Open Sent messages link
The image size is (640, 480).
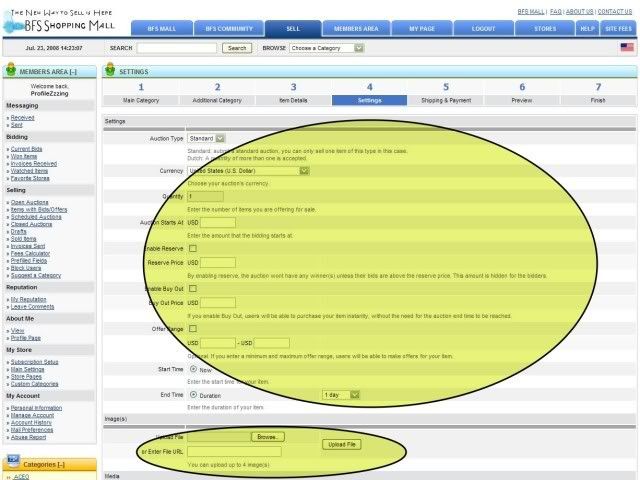coord(17,125)
